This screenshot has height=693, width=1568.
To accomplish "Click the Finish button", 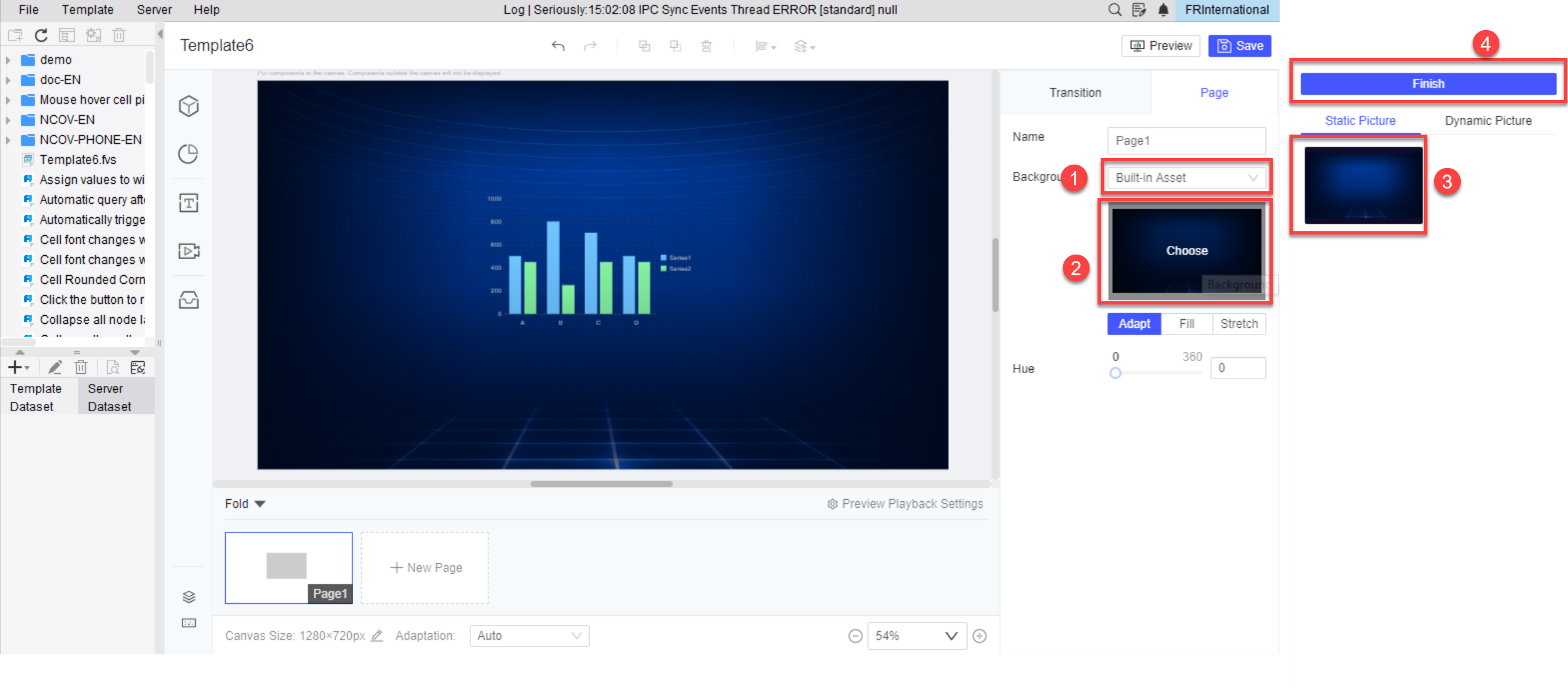I will point(1428,84).
